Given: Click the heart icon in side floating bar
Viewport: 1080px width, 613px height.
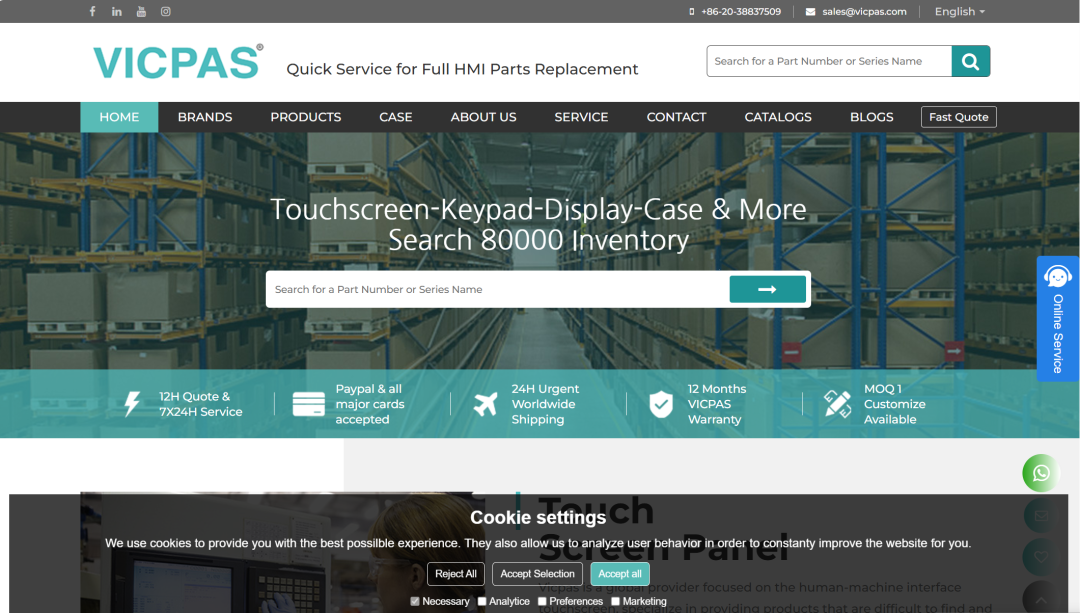Looking at the screenshot, I should click(1041, 557).
